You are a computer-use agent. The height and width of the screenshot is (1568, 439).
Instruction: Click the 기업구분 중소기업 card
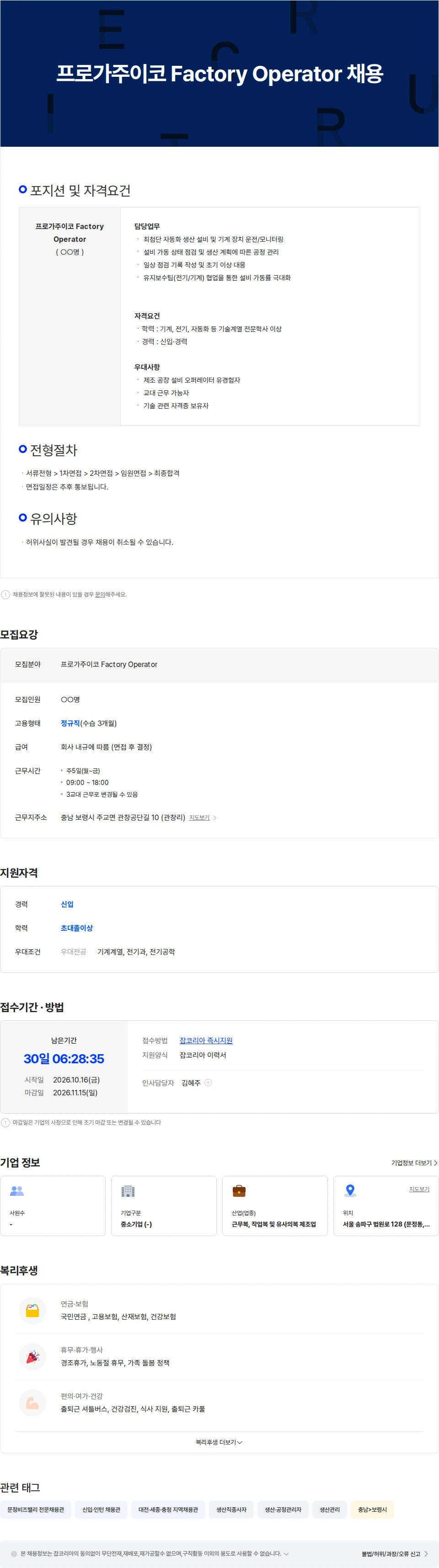tap(164, 1206)
